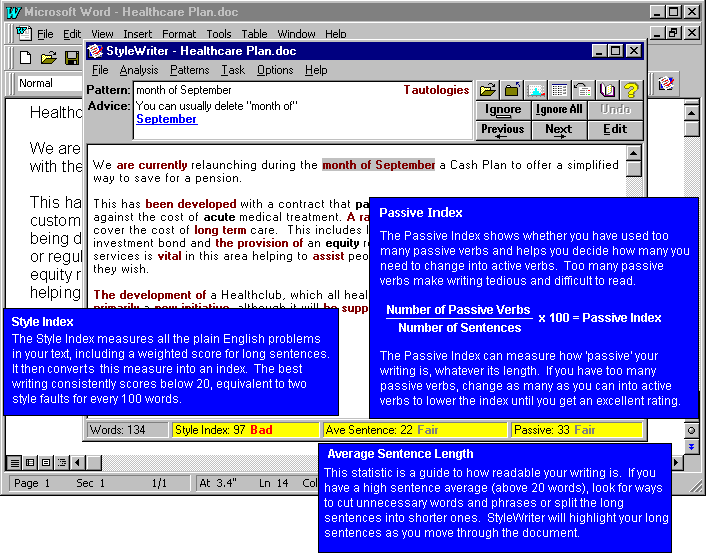The image size is (707, 554).
Task: Click 'been developed' flagged phrase
Action: (191, 204)
